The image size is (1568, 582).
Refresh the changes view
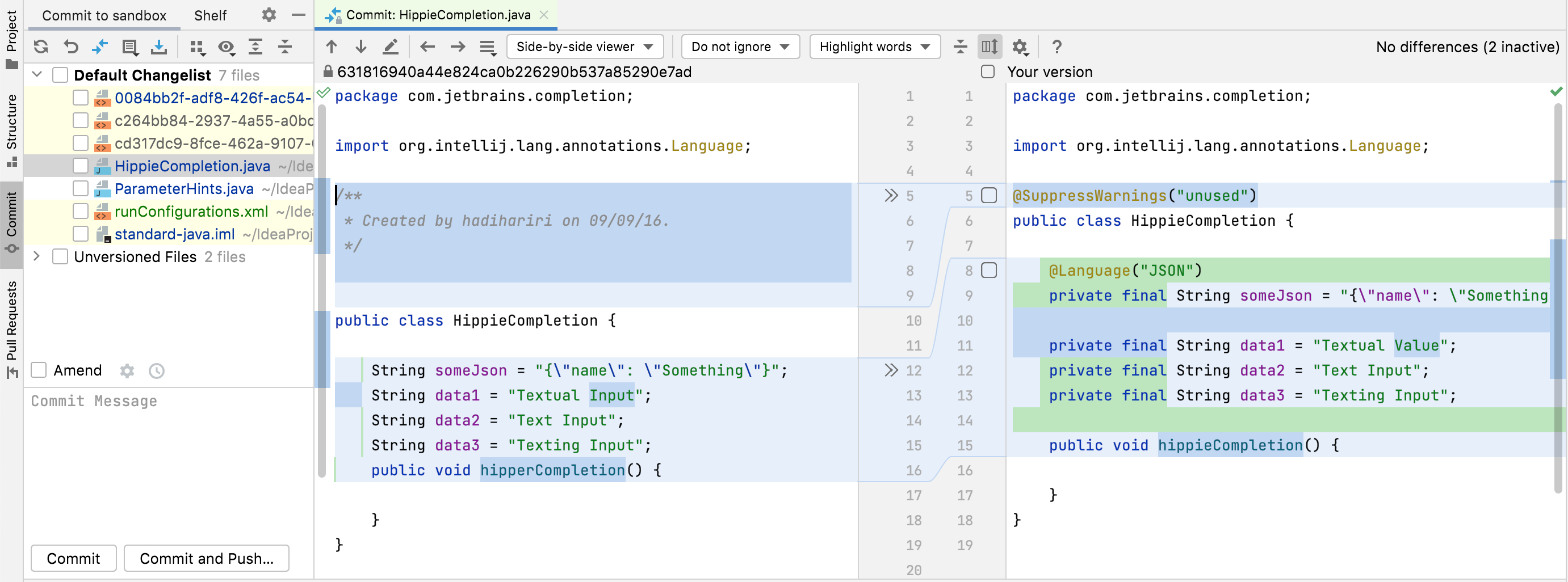coord(40,47)
